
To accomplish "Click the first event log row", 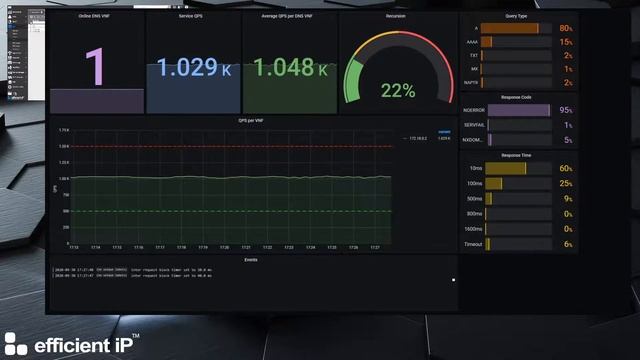I will click(133, 270).
